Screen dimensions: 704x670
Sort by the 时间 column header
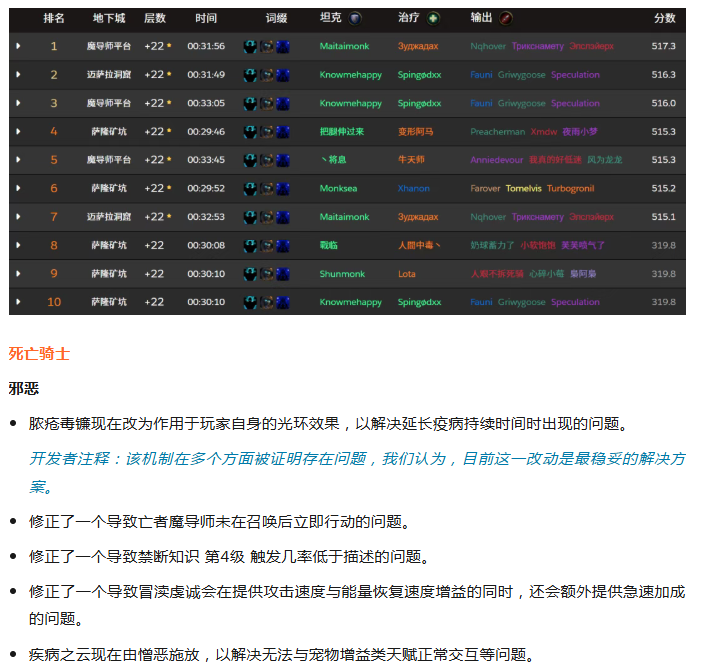[206, 18]
